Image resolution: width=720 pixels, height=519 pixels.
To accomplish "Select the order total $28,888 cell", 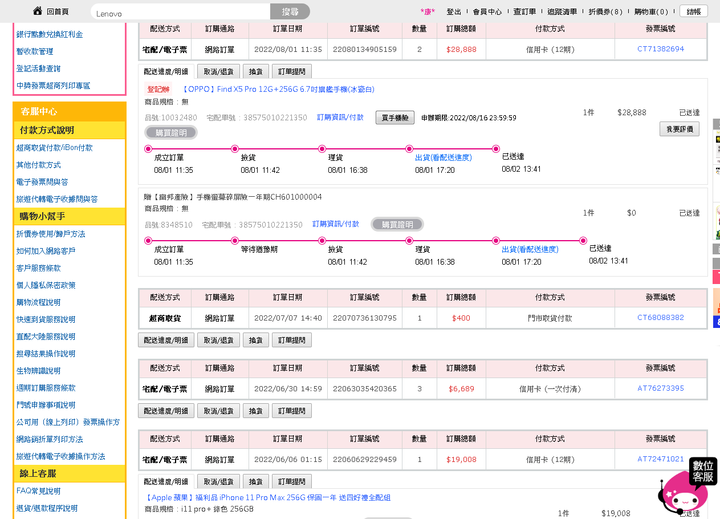I will coord(461,49).
